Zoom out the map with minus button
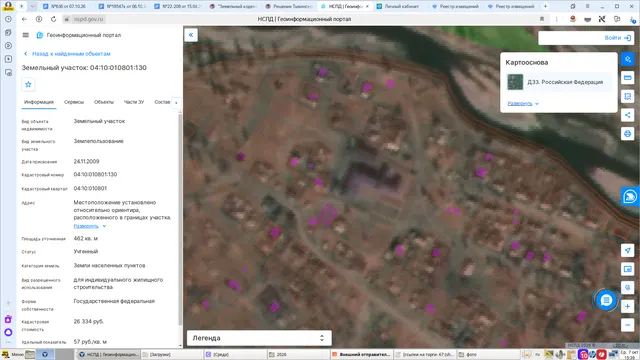 click(628, 325)
